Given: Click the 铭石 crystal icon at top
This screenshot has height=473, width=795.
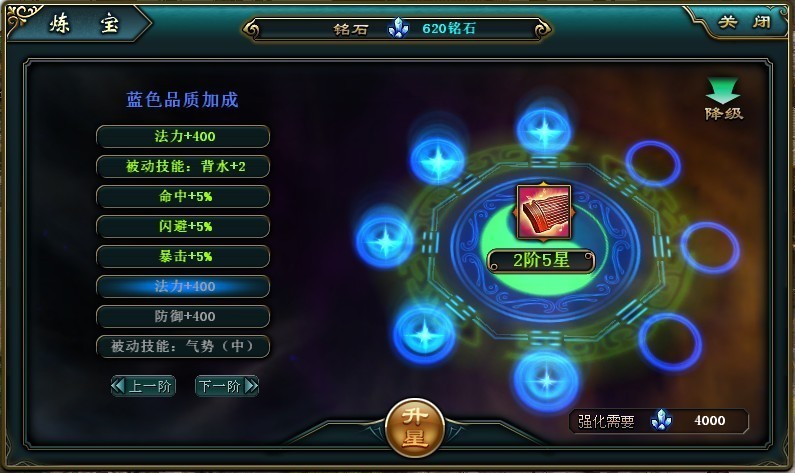Looking at the screenshot, I should (398, 28).
